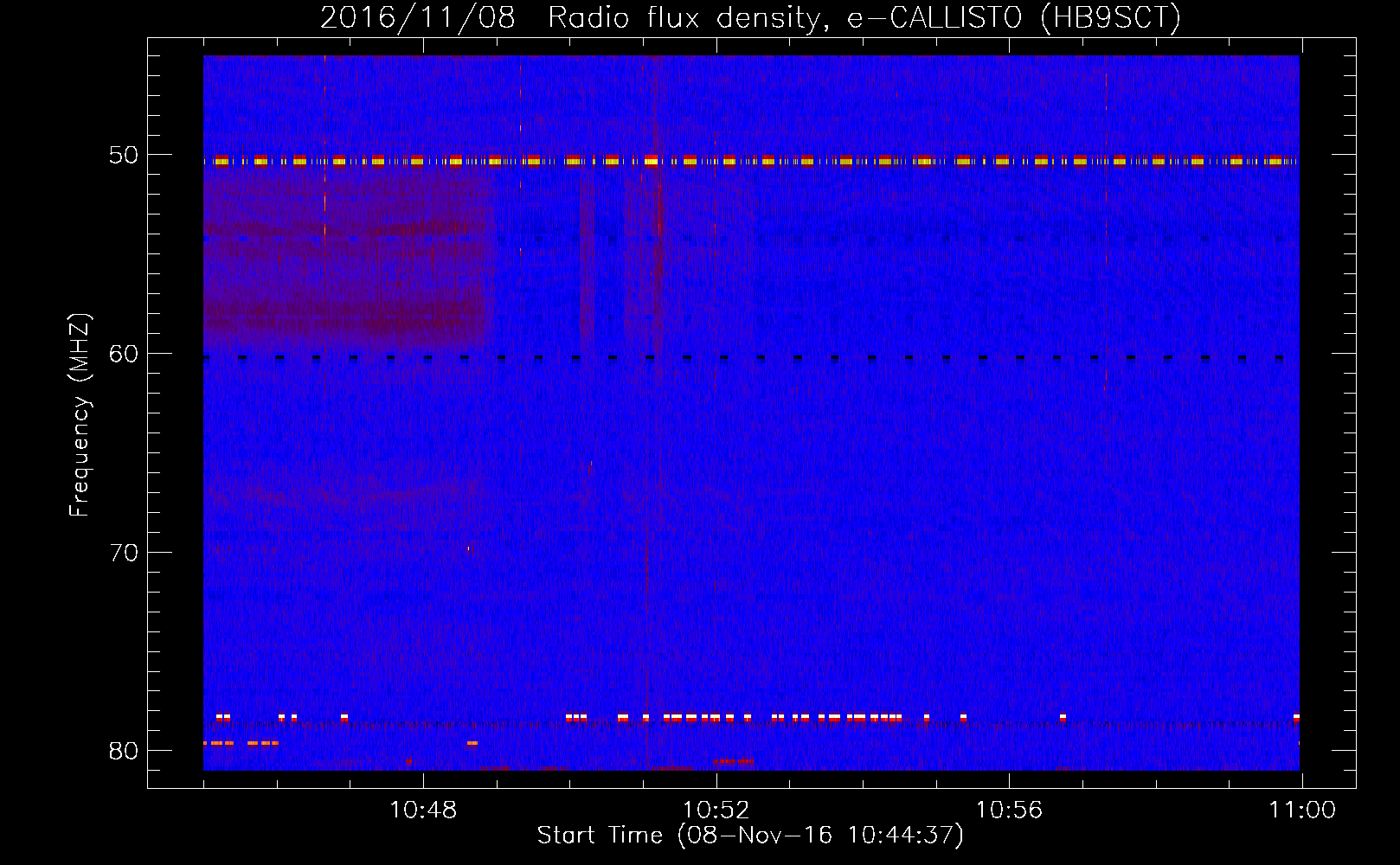Click the plot title "2016/11/08 Radio flux density, e-CALLISTO (HB9SCT)"

[x=750, y=17]
